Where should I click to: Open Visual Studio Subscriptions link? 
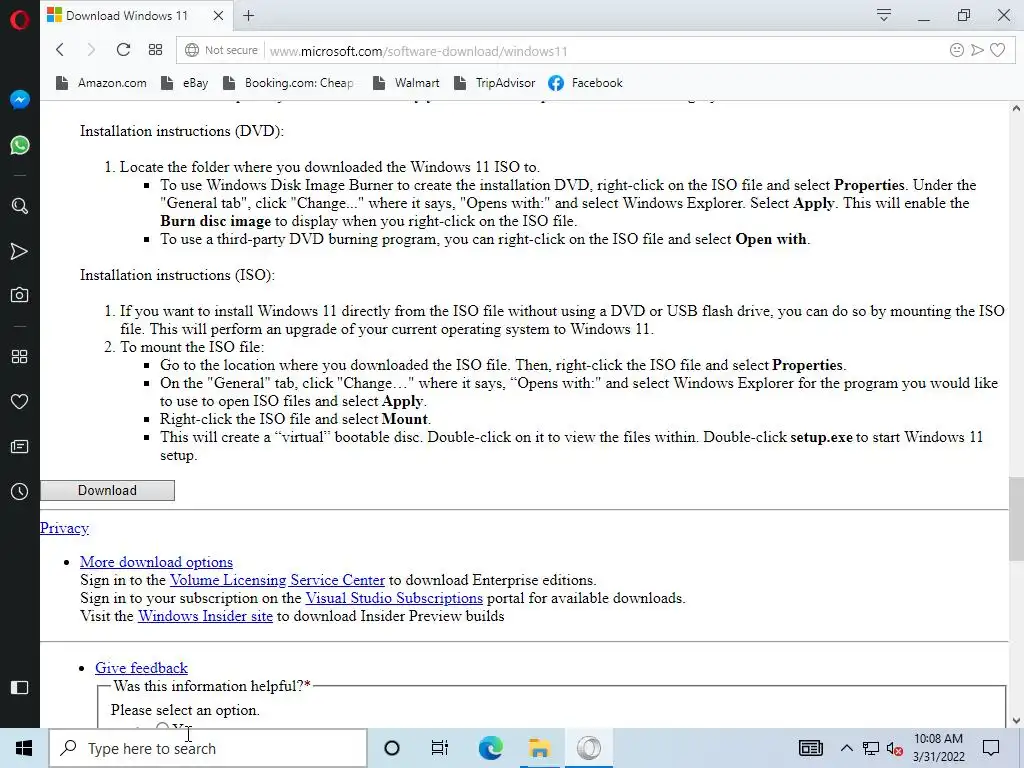pos(394,598)
